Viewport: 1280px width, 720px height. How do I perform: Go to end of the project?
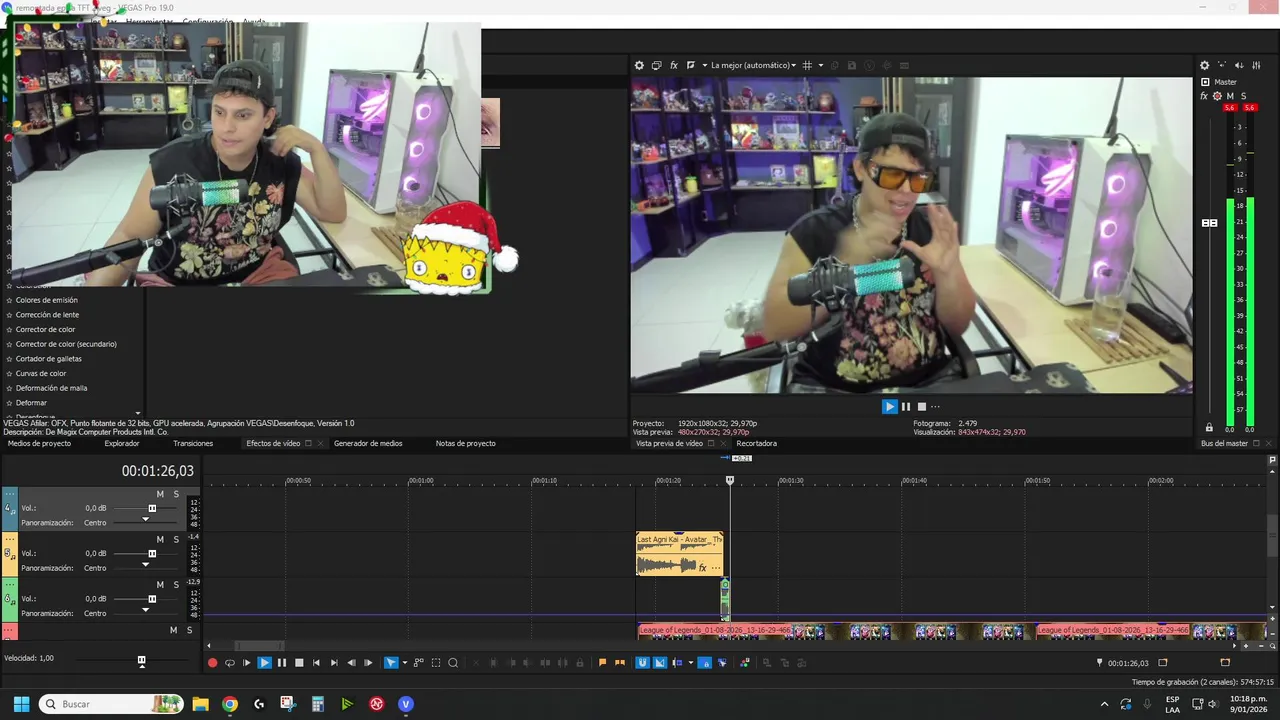pos(334,662)
